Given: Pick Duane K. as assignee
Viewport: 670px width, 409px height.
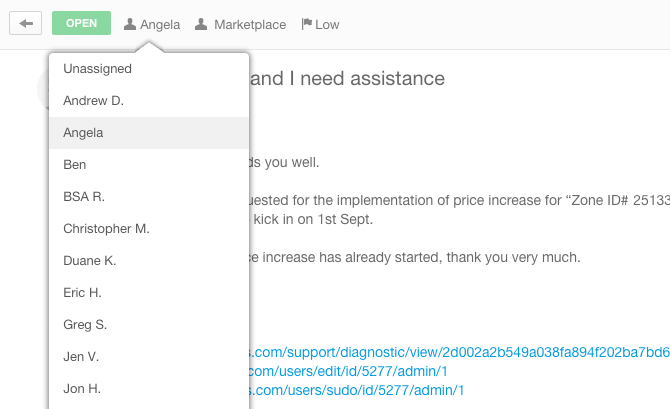Looking at the screenshot, I should click(x=149, y=261).
